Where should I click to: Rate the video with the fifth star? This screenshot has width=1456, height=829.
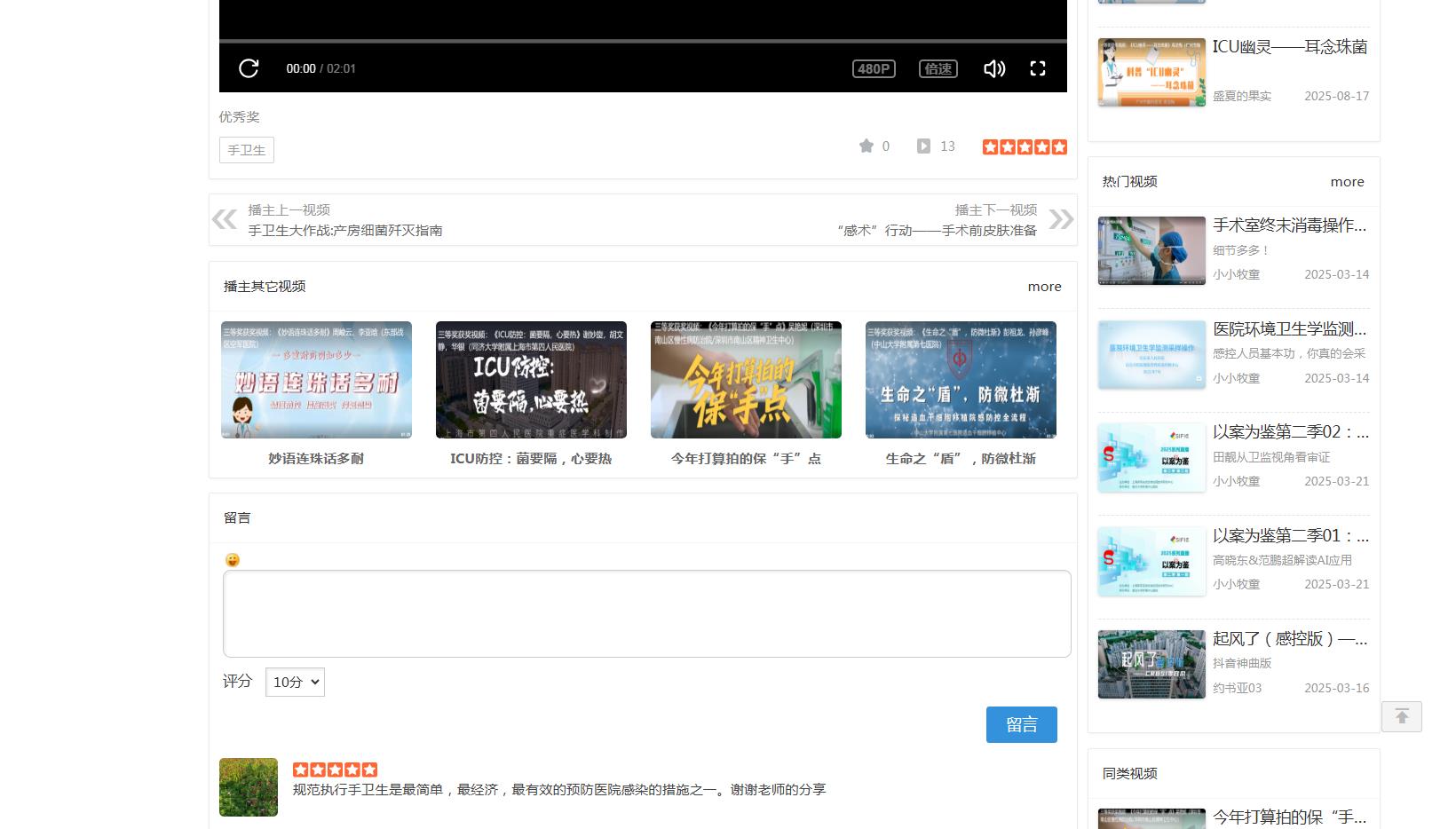[x=1061, y=146]
